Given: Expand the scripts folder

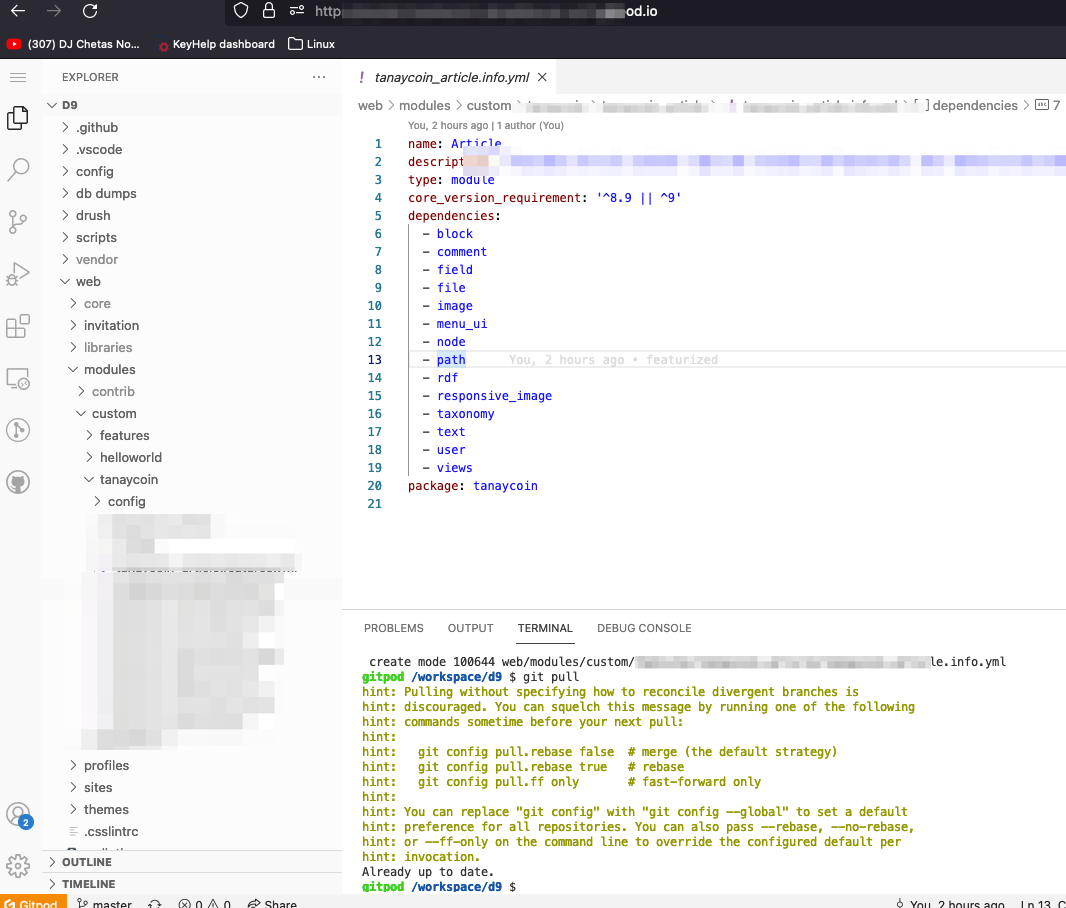Looking at the screenshot, I should (x=192, y=237).
